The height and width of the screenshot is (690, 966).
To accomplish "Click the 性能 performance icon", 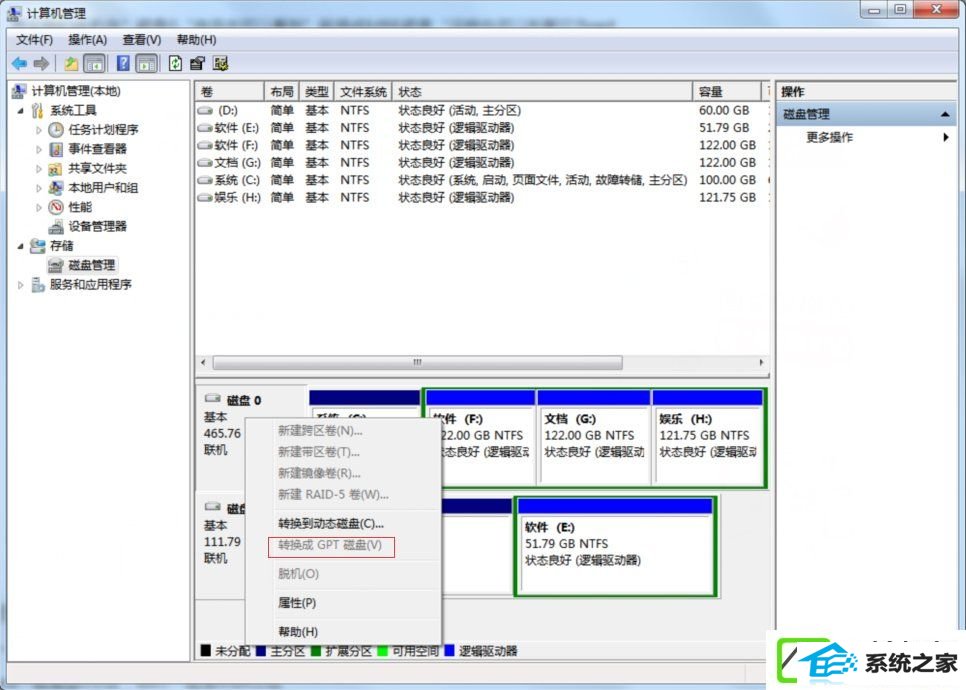I will 57,207.
